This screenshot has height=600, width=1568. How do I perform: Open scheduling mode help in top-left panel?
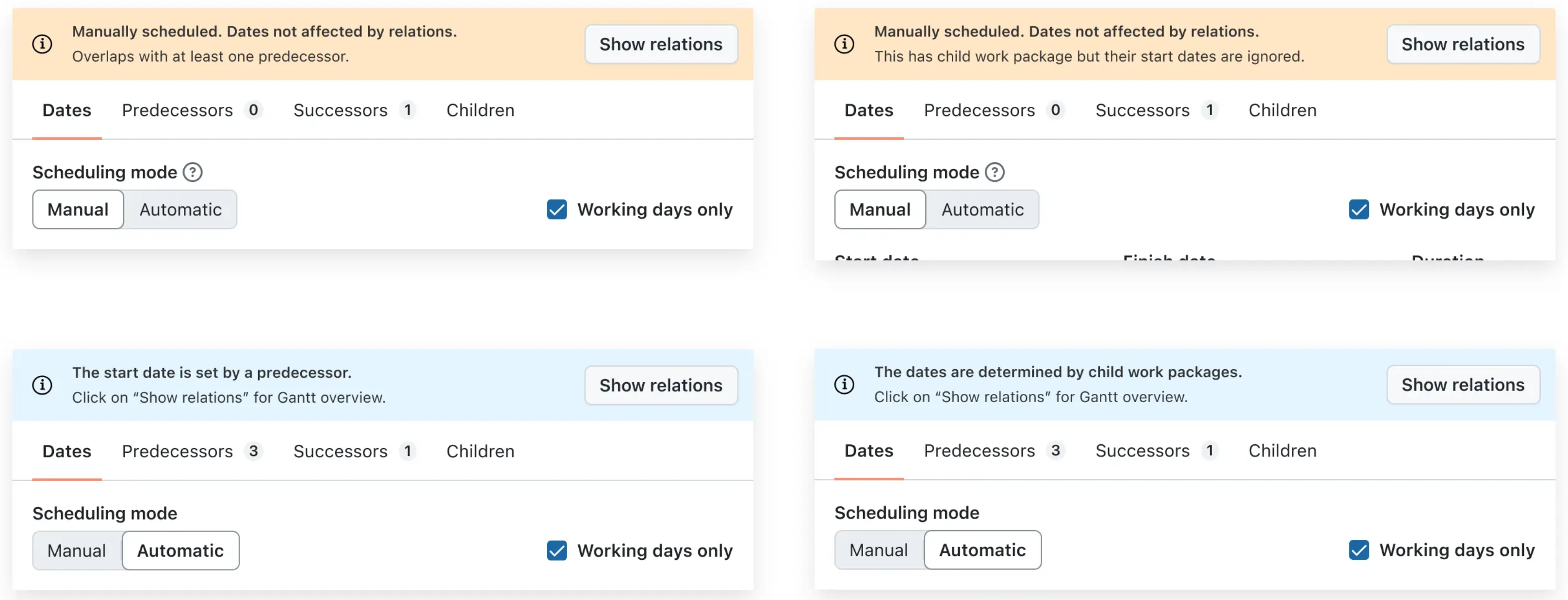[192, 172]
